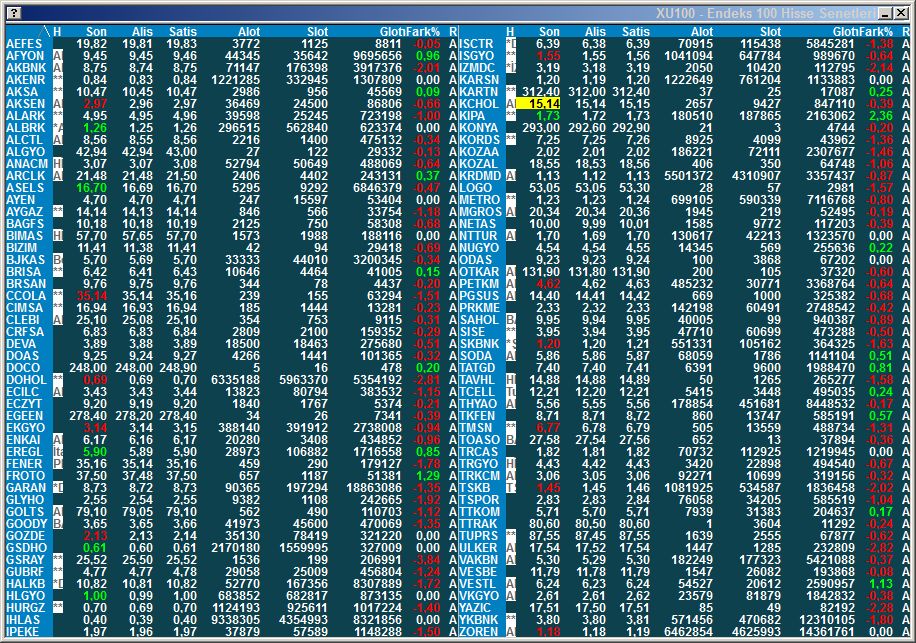
Task: Click EGEEN's last price 278,40
Action: point(88,416)
